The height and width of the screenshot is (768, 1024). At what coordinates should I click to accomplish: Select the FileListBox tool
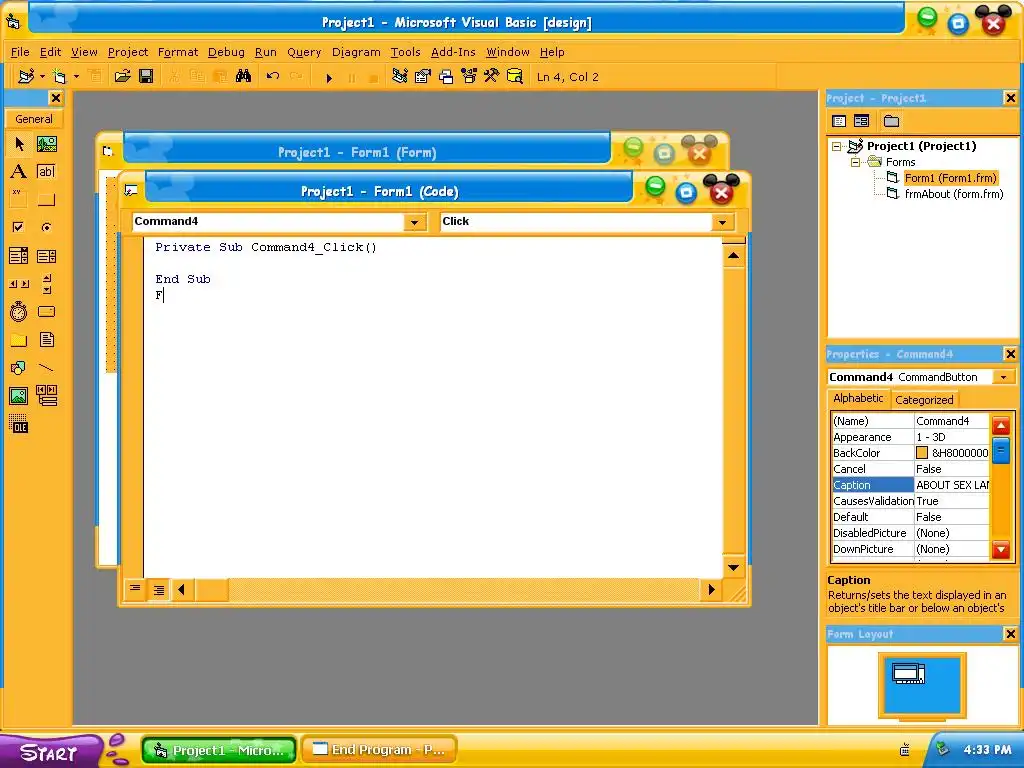click(46, 340)
